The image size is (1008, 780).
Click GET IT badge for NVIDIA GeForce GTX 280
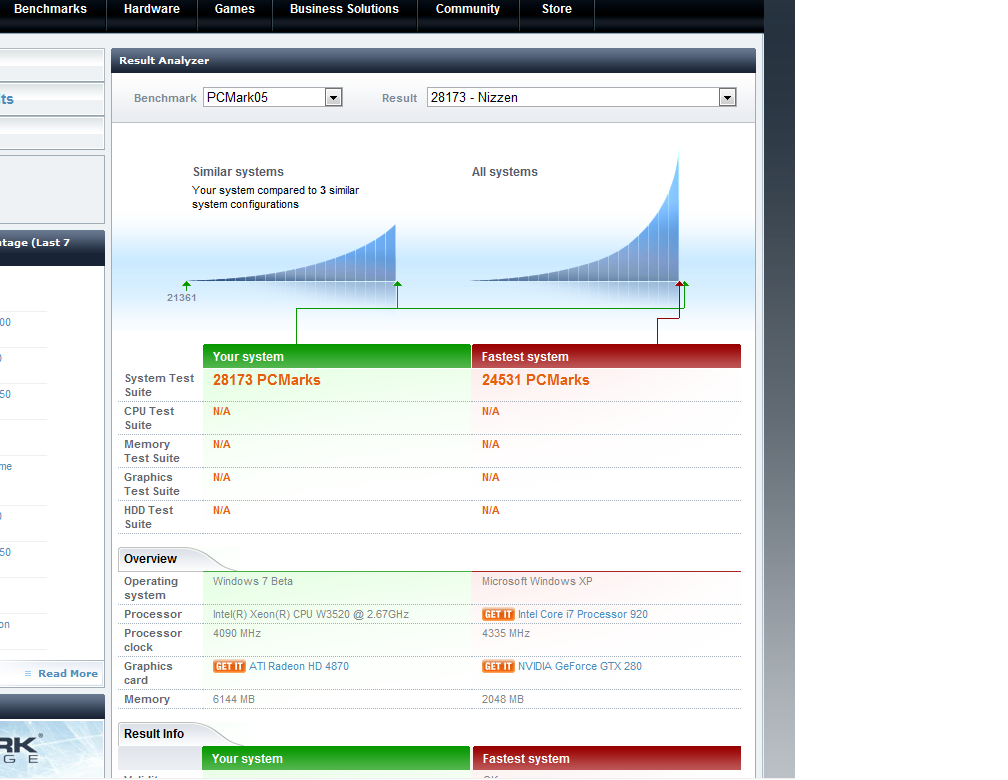pyautogui.click(x=498, y=666)
